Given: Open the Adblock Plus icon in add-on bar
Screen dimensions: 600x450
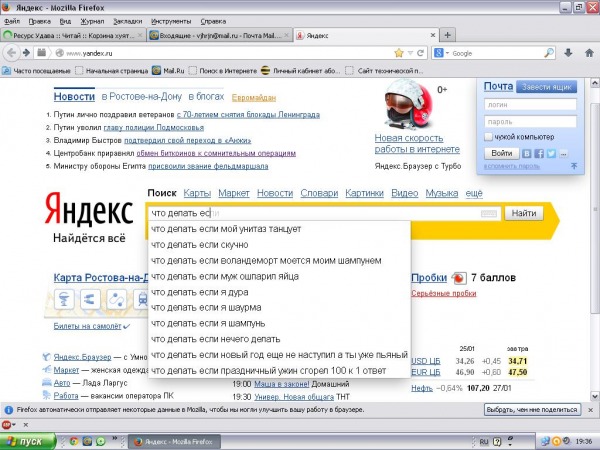Looking at the screenshot, I should coord(7,424).
